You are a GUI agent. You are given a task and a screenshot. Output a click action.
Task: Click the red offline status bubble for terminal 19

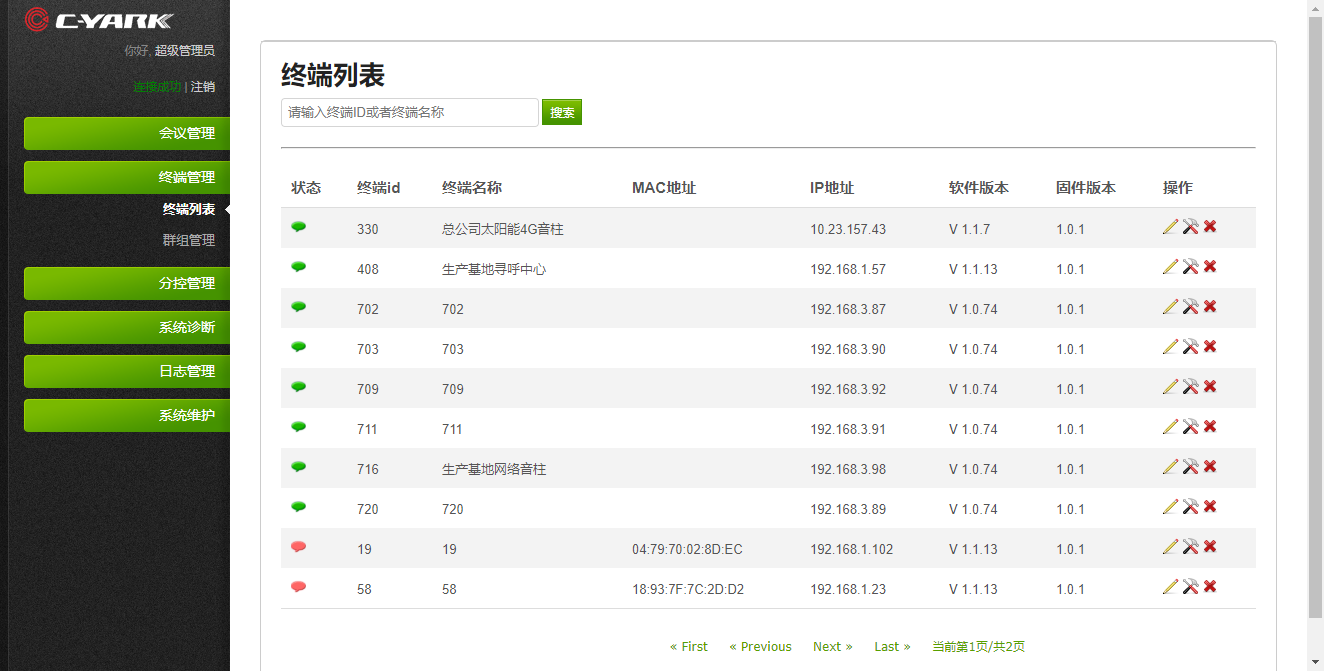(298, 547)
